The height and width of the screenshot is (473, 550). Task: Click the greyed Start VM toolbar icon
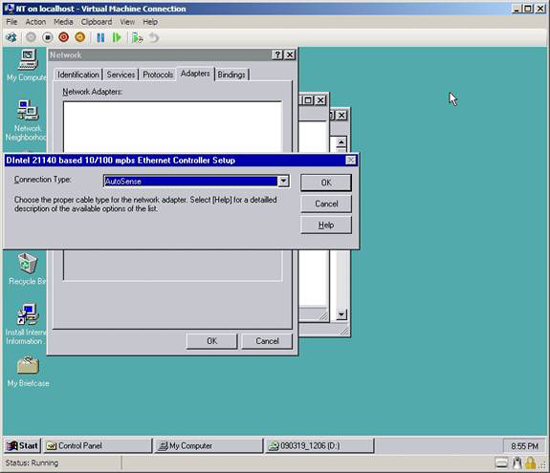(31, 37)
